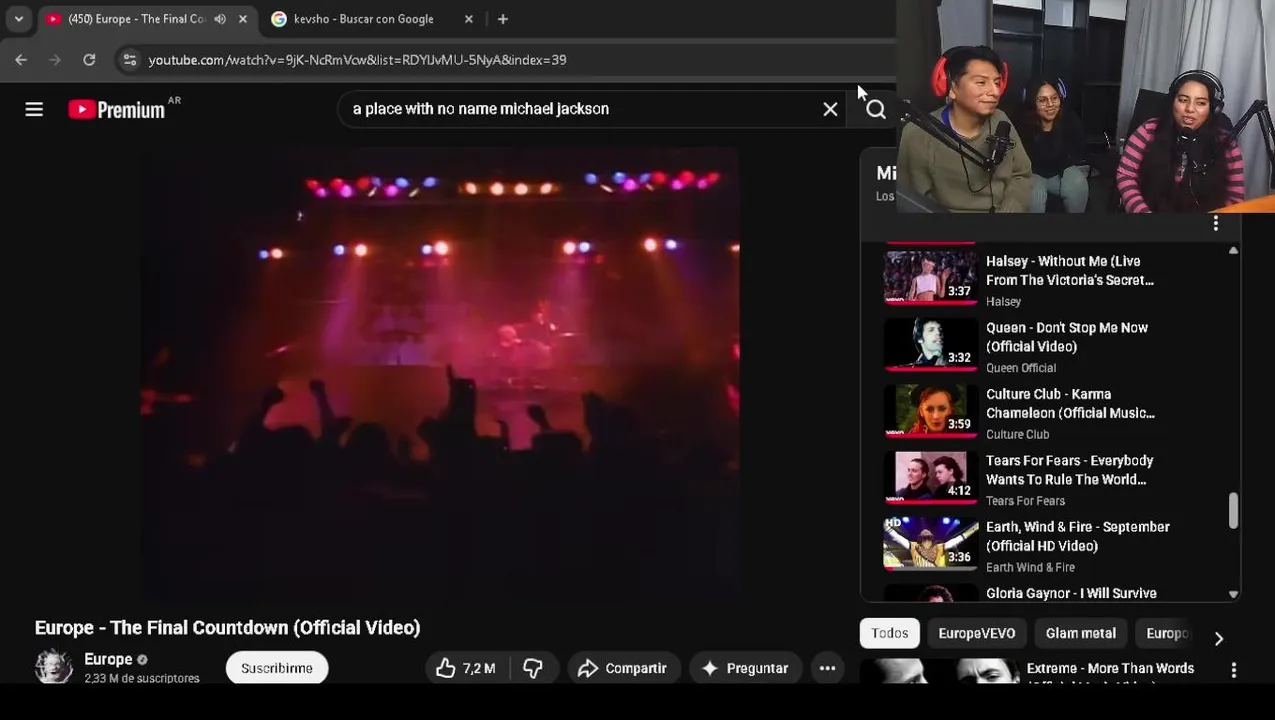The width and height of the screenshot is (1275, 720).
Task: Open the tab search dropdown arrow
Action: [x=18, y=19]
